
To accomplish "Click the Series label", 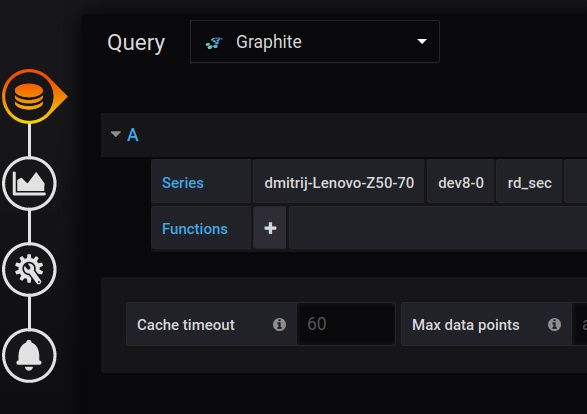I will [183, 183].
